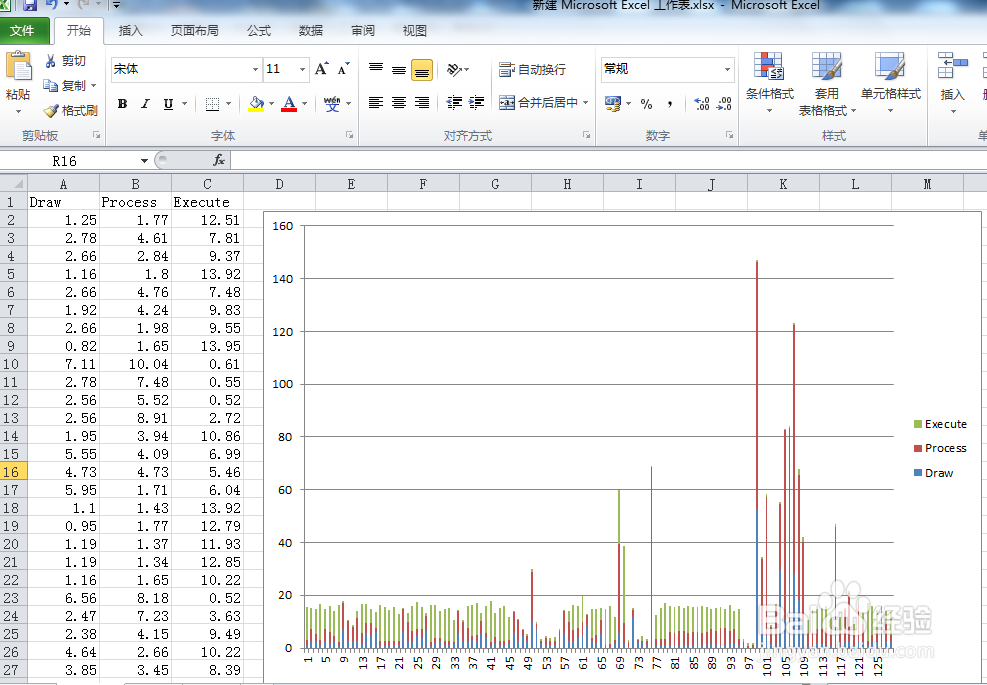Image resolution: width=987 pixels, height=685 pixels.
Task: Open clipboard group dialog launcher
Action: pos(96,135)
